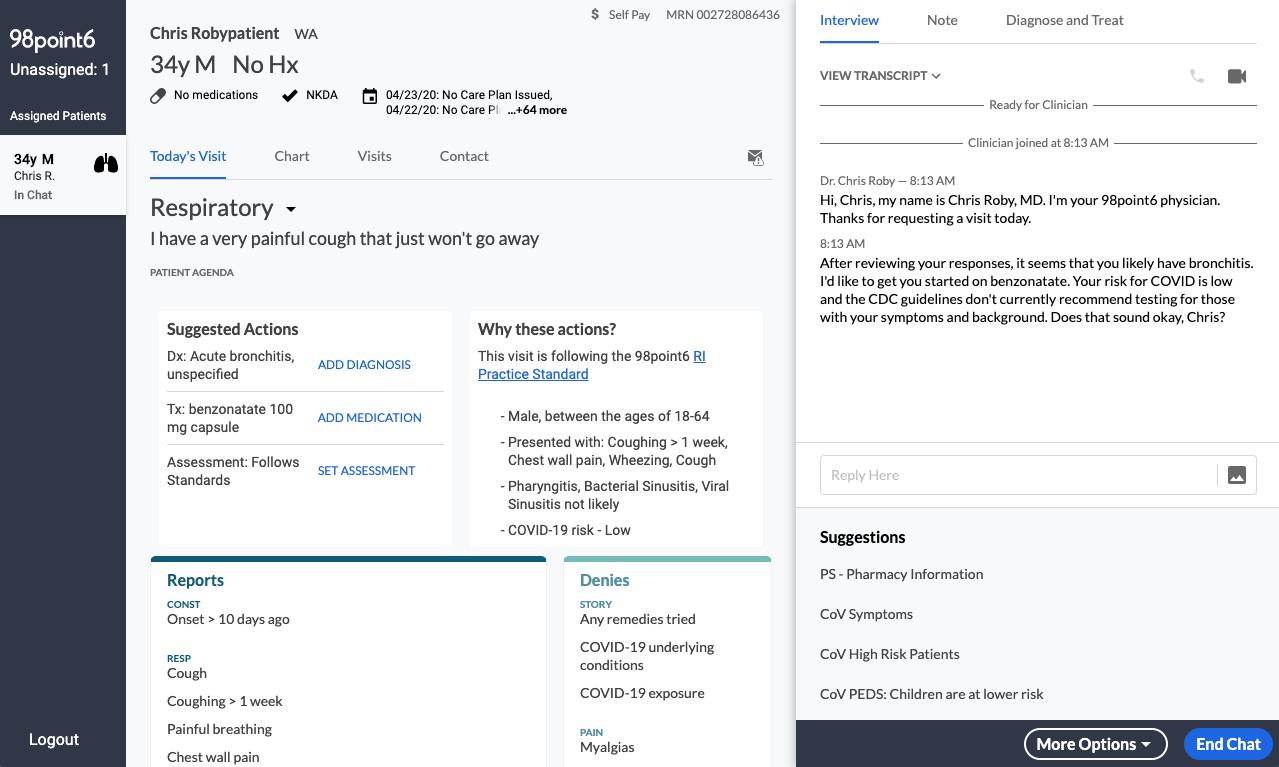Select the Interview tab
1279x767 pixels.
pyautogui.click(x=850, y=20)
